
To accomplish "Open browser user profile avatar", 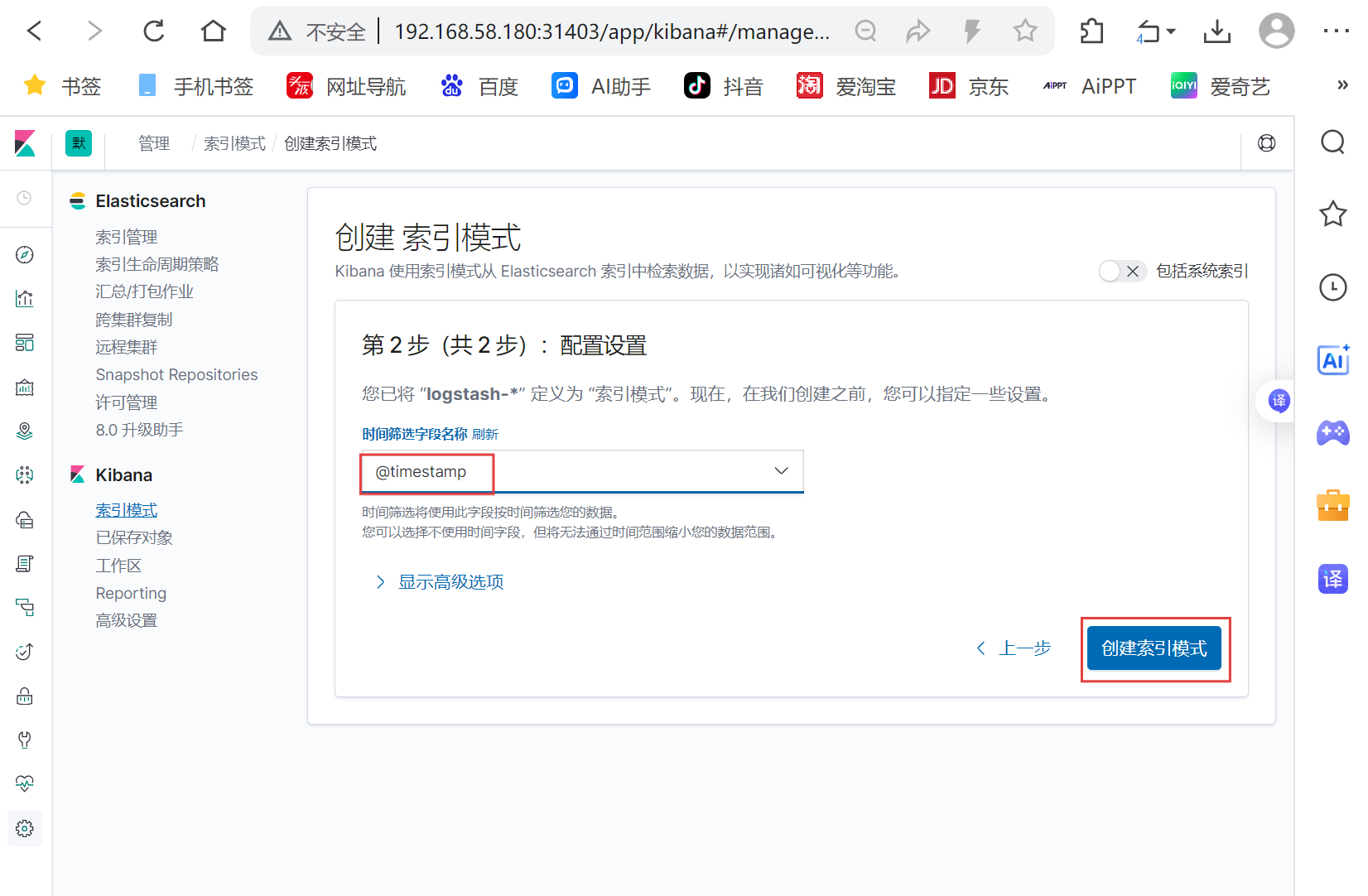I will (x=1276, y=31).
